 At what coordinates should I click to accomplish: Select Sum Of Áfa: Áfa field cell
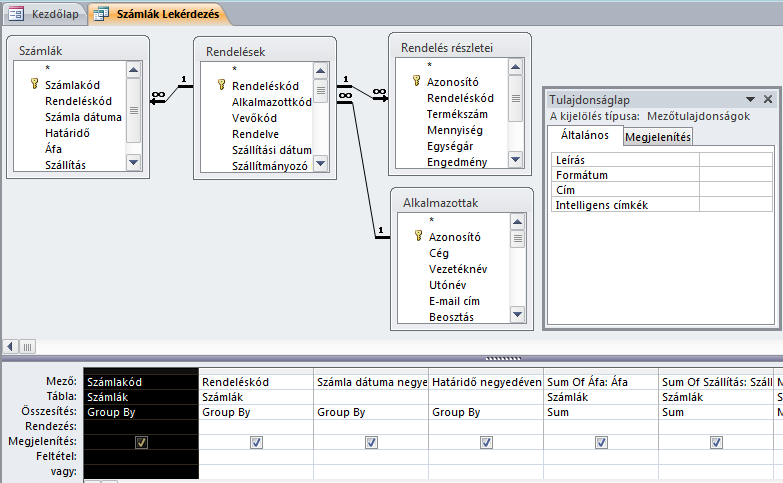(x=601, y=382)
